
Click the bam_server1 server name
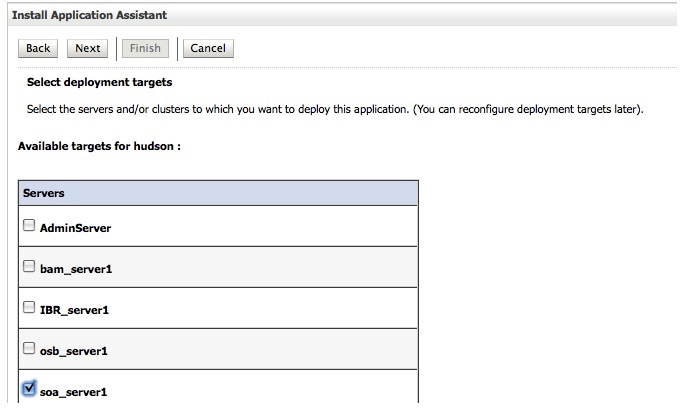pos(77,269)
